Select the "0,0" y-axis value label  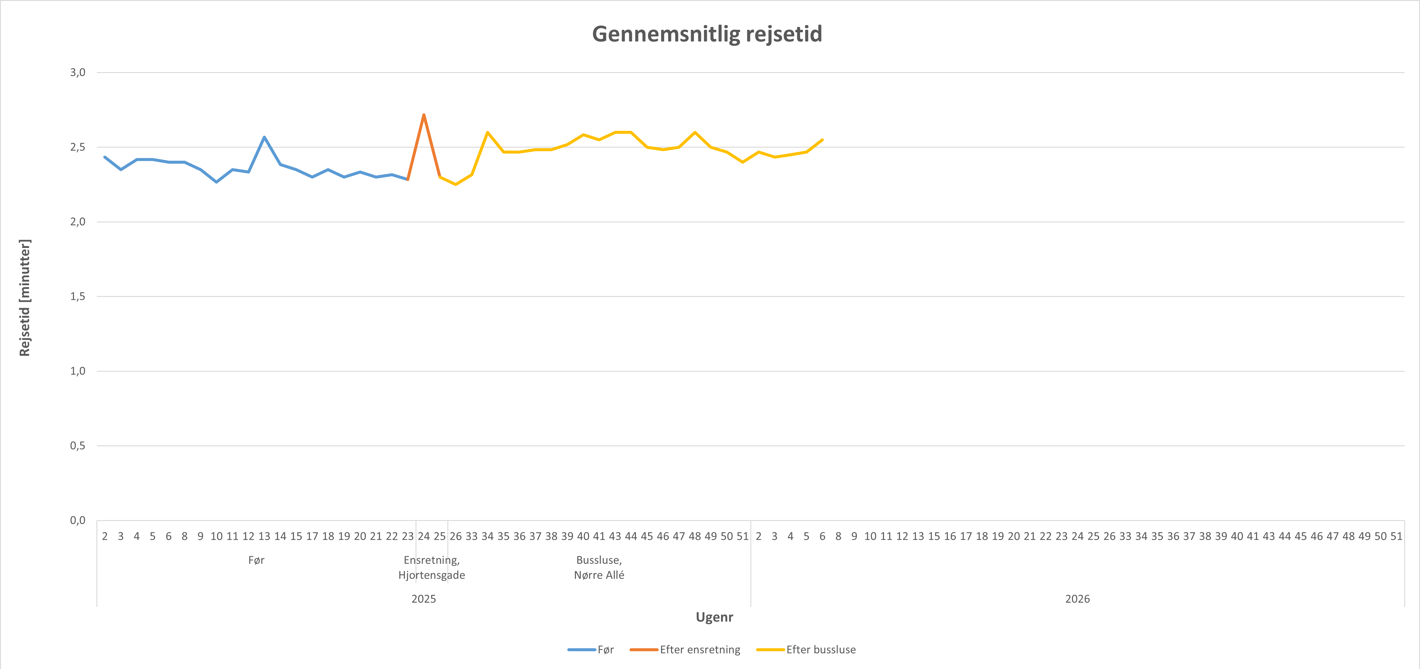[x=78, y=520]
